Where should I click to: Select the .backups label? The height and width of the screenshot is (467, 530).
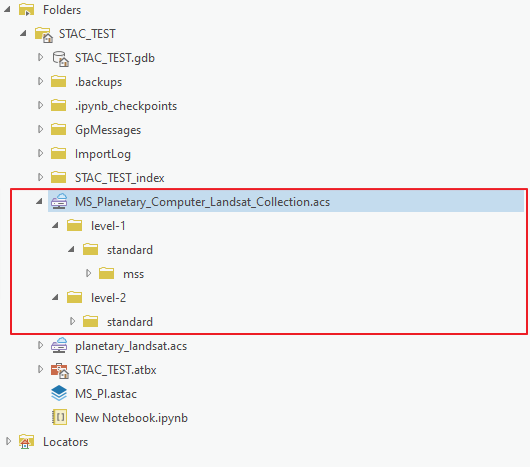(x=98, y=82)
